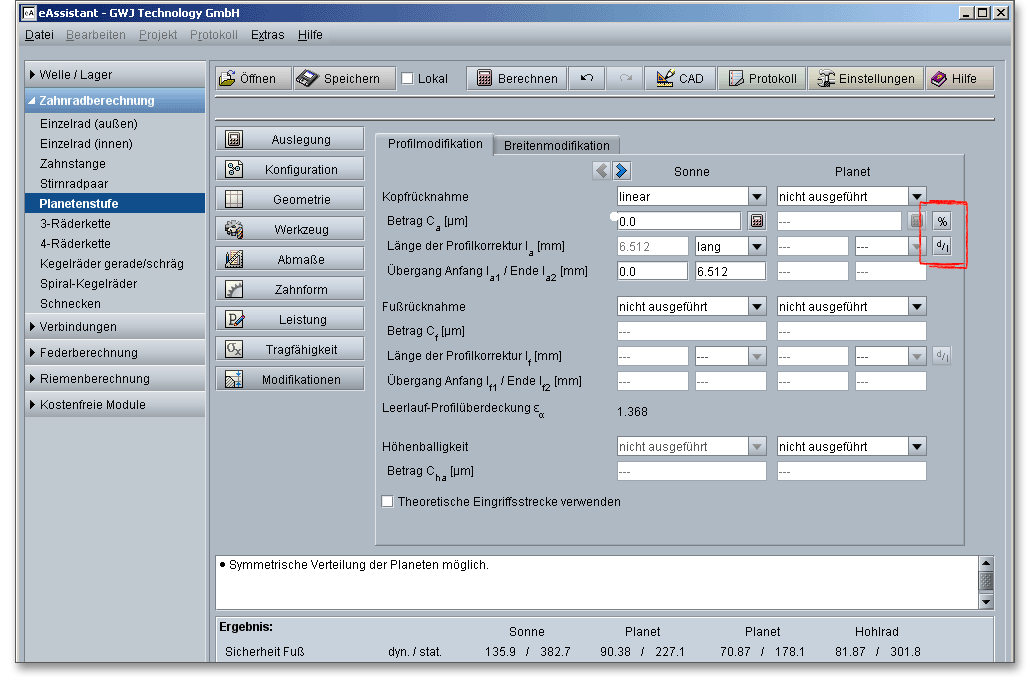Image resolution: width=1030 pixels, height=678 pixels.
Task: Open the Tragfähigkeit panel button
Action: point(289,350)
